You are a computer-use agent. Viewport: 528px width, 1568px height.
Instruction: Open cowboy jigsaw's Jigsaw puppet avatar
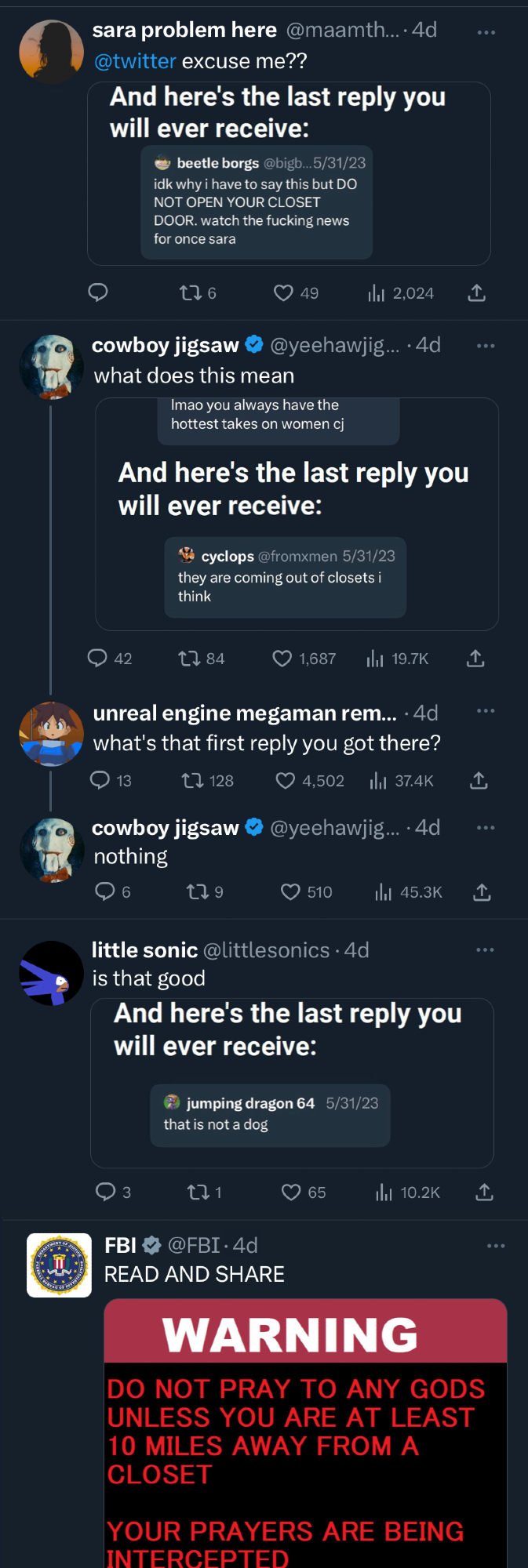click(x=51, y=367)
